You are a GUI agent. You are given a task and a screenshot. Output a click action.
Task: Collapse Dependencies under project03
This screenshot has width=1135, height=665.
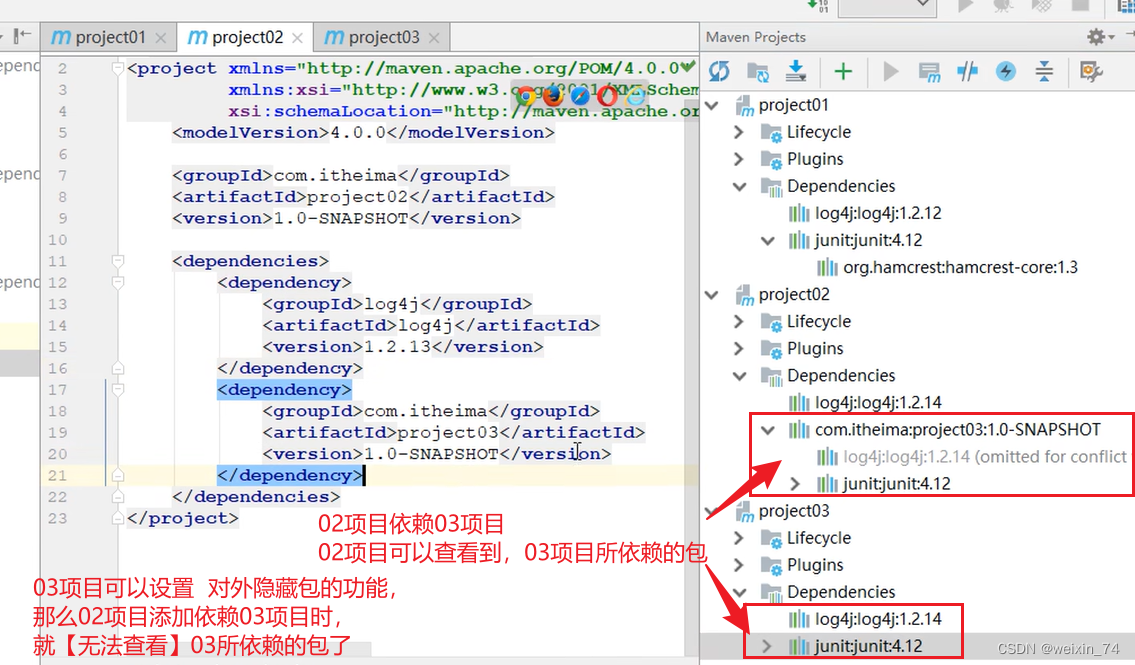(x=739, y=593)
